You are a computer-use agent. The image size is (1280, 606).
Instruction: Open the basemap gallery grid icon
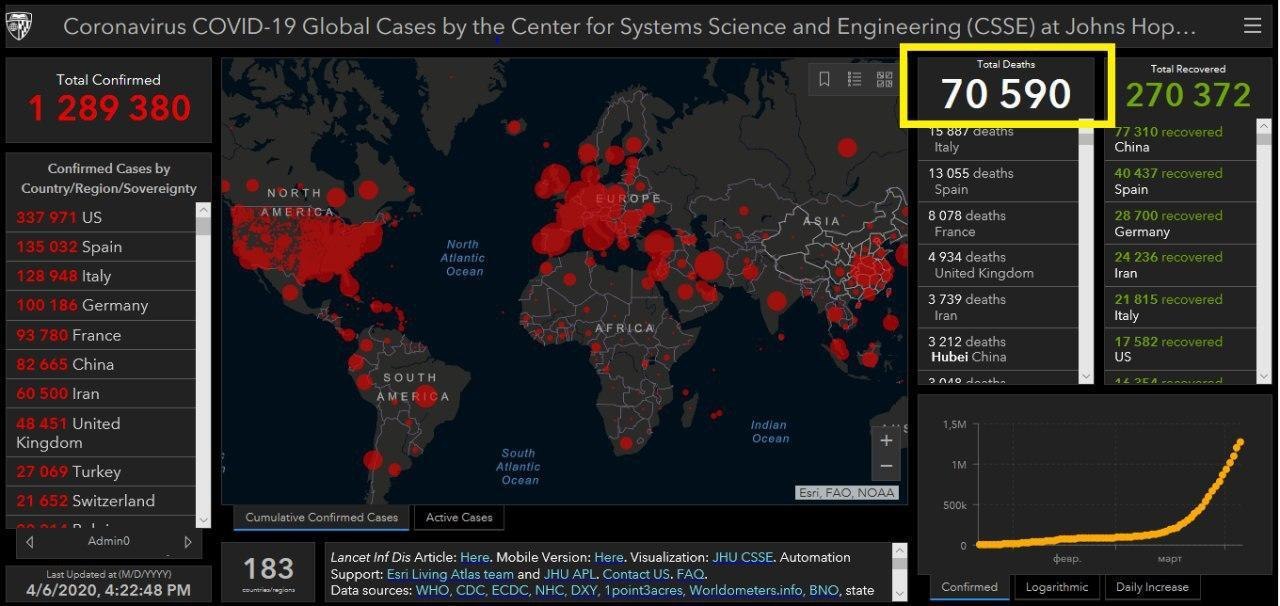click(884, 79)
